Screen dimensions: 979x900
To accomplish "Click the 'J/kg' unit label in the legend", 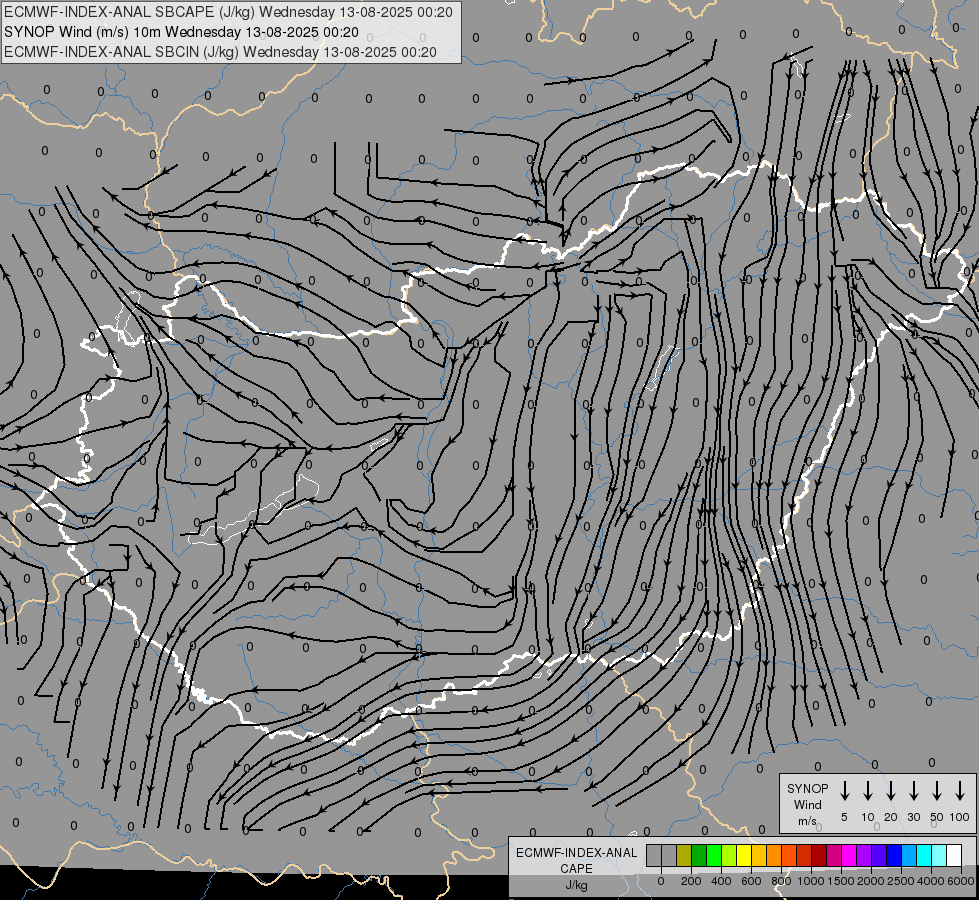I will (x=576, y=885).
